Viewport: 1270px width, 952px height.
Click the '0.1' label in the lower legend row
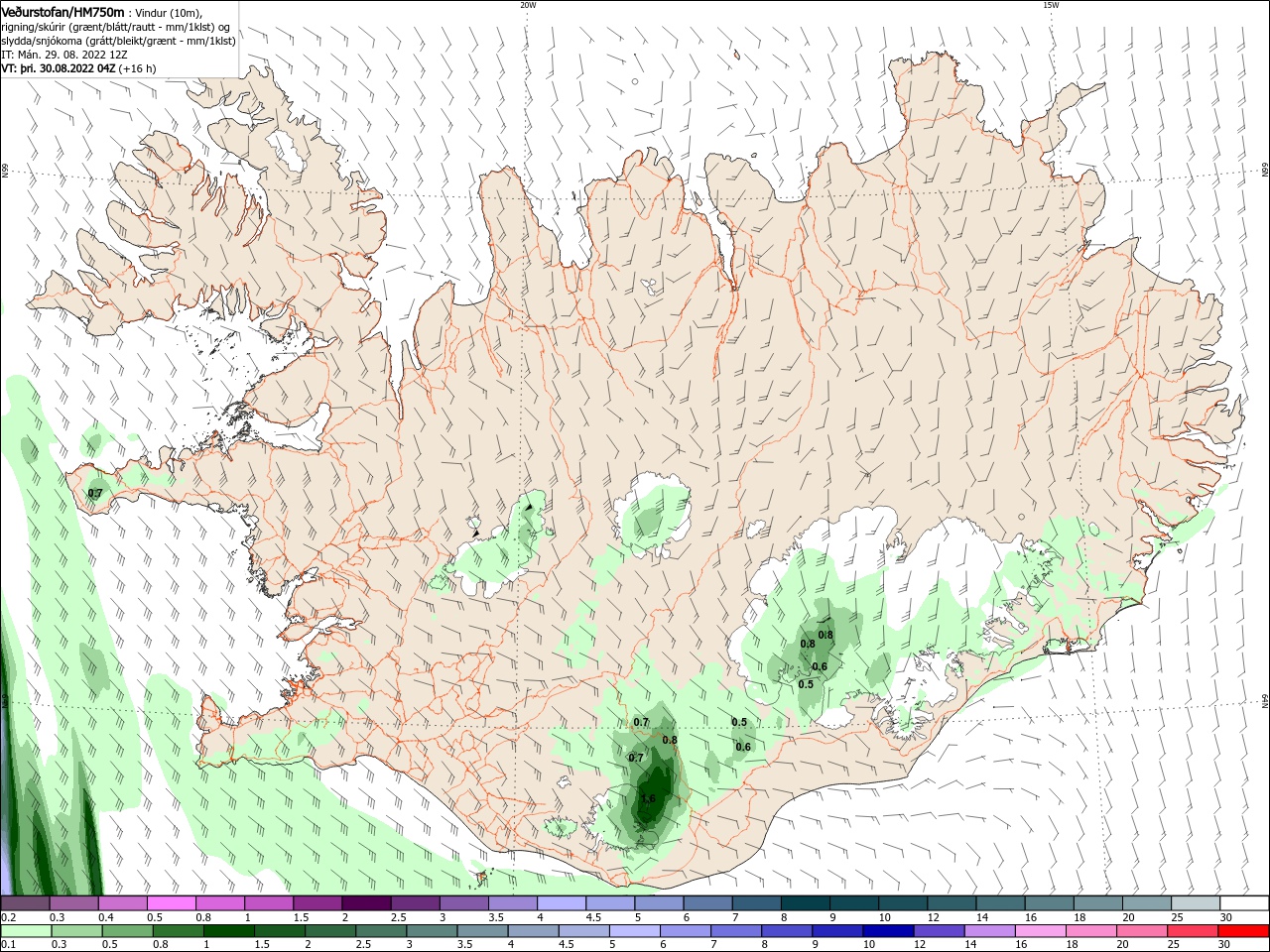click(x=8, y=945)
